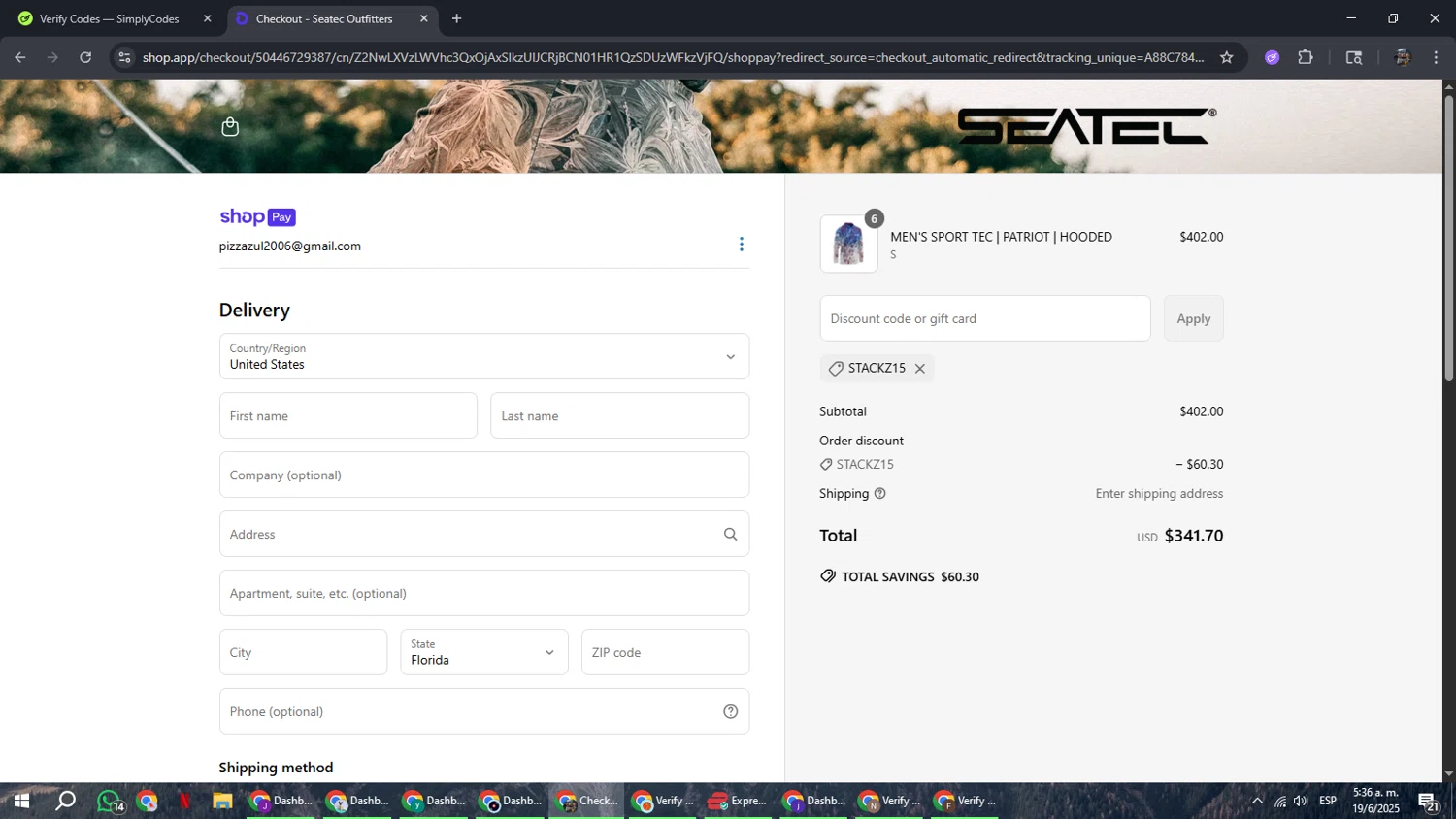
Task: Click the total amount $341.70
Action: click(1194, 536)
